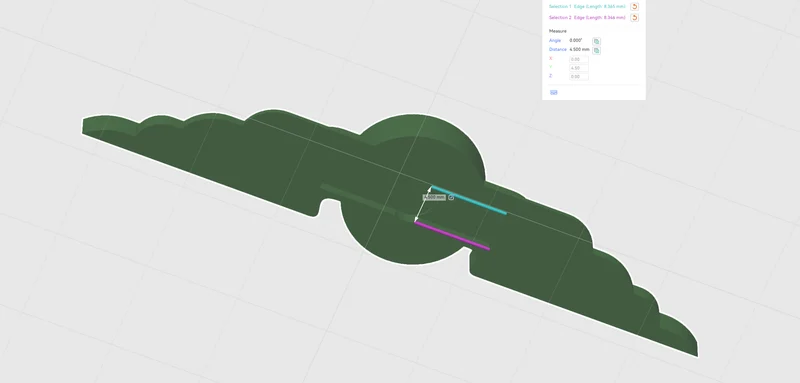Click the 4.500 mm dimension label on model

coord(434,197)
